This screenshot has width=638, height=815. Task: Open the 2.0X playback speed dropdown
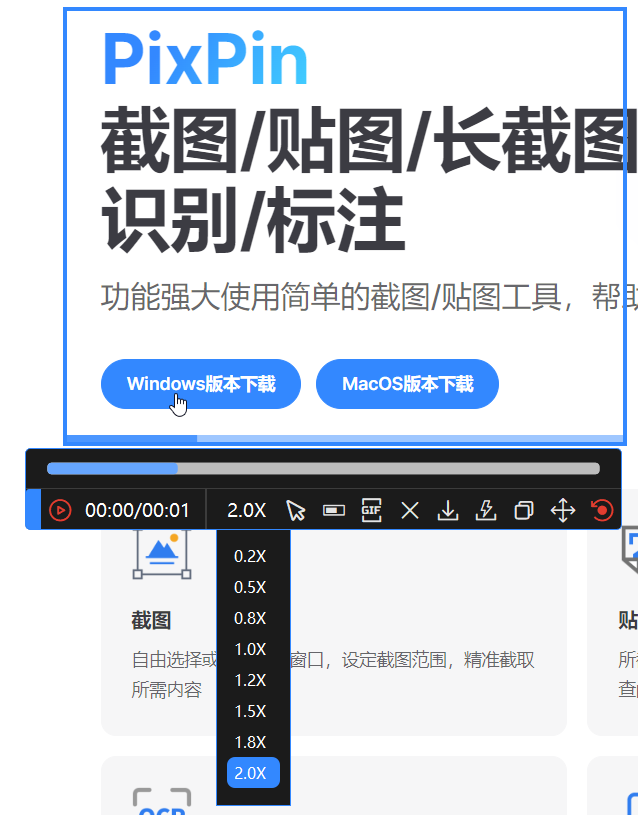tap(246, 510)
